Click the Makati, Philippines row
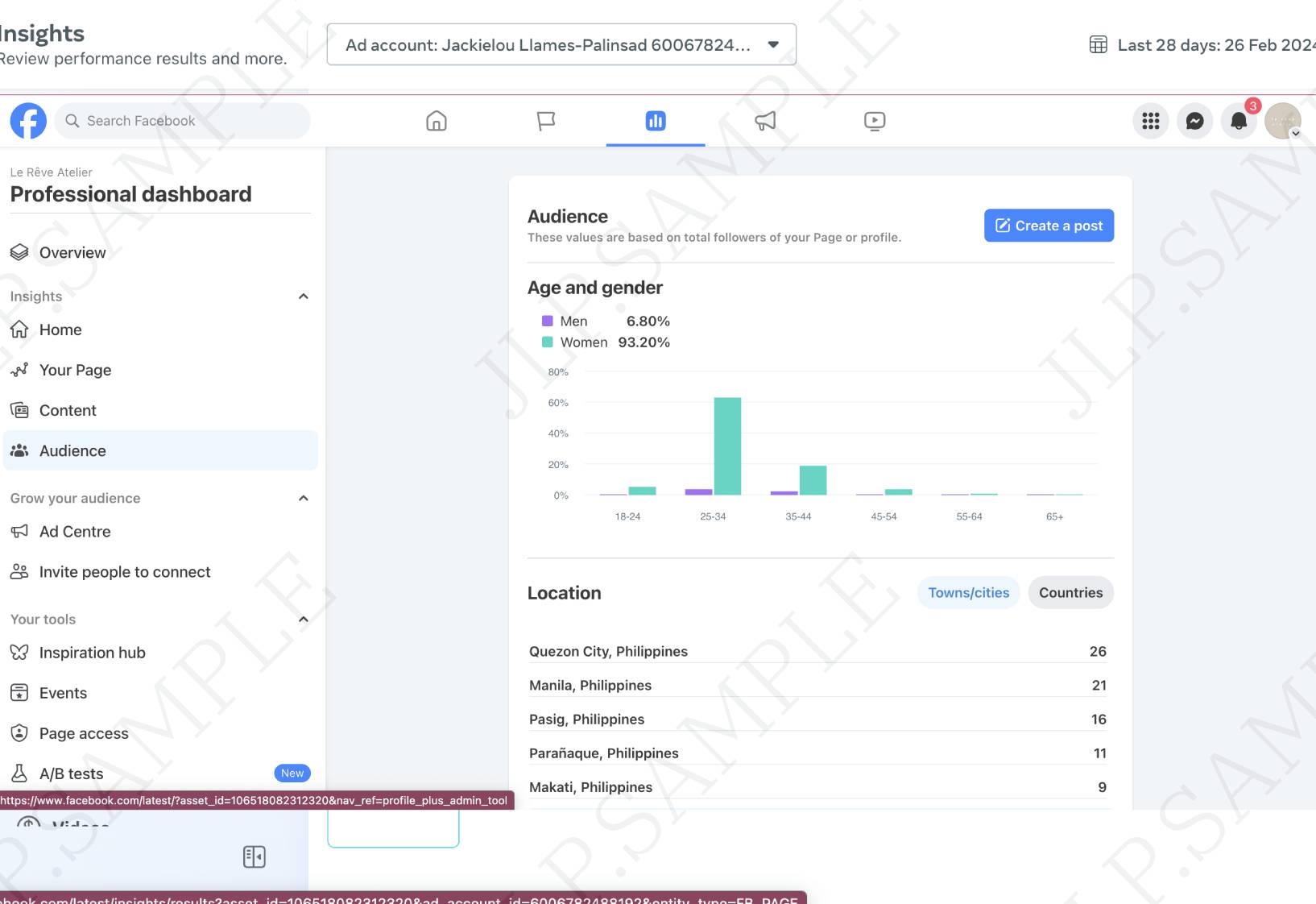Viewport: 1316px width, 904px height. [817, 786]
